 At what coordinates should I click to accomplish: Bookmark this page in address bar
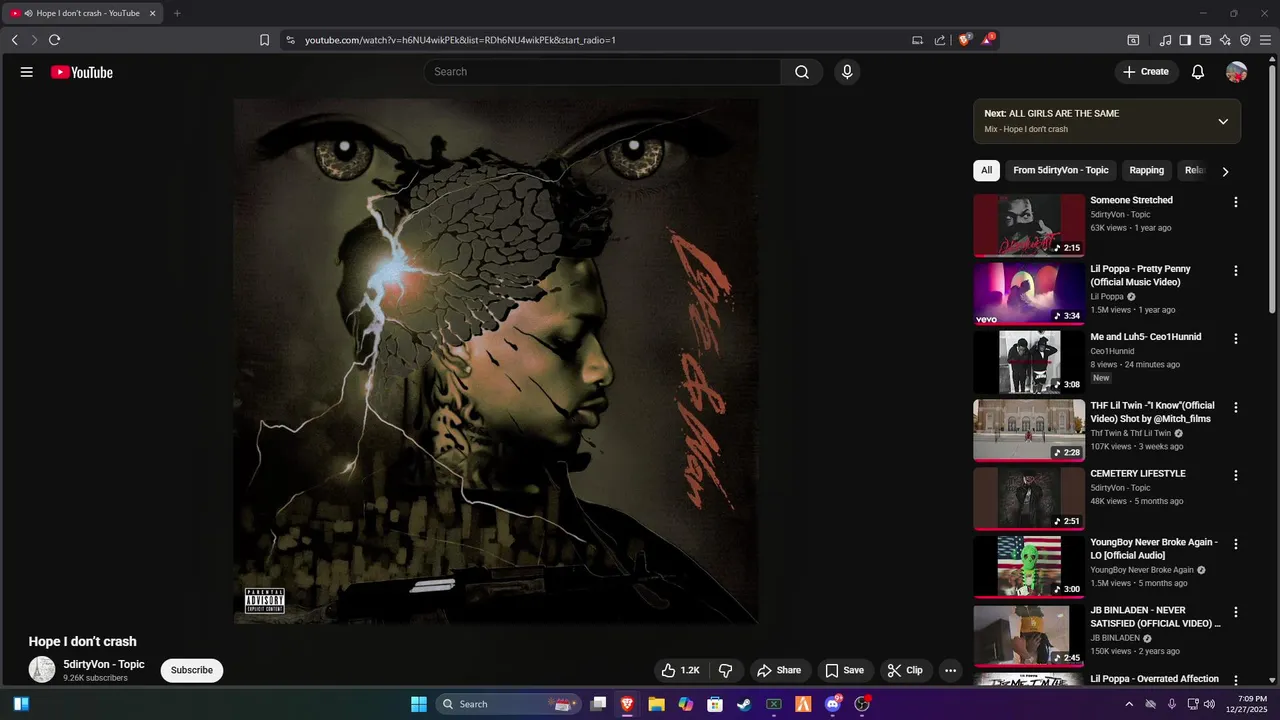click(264, 40)
